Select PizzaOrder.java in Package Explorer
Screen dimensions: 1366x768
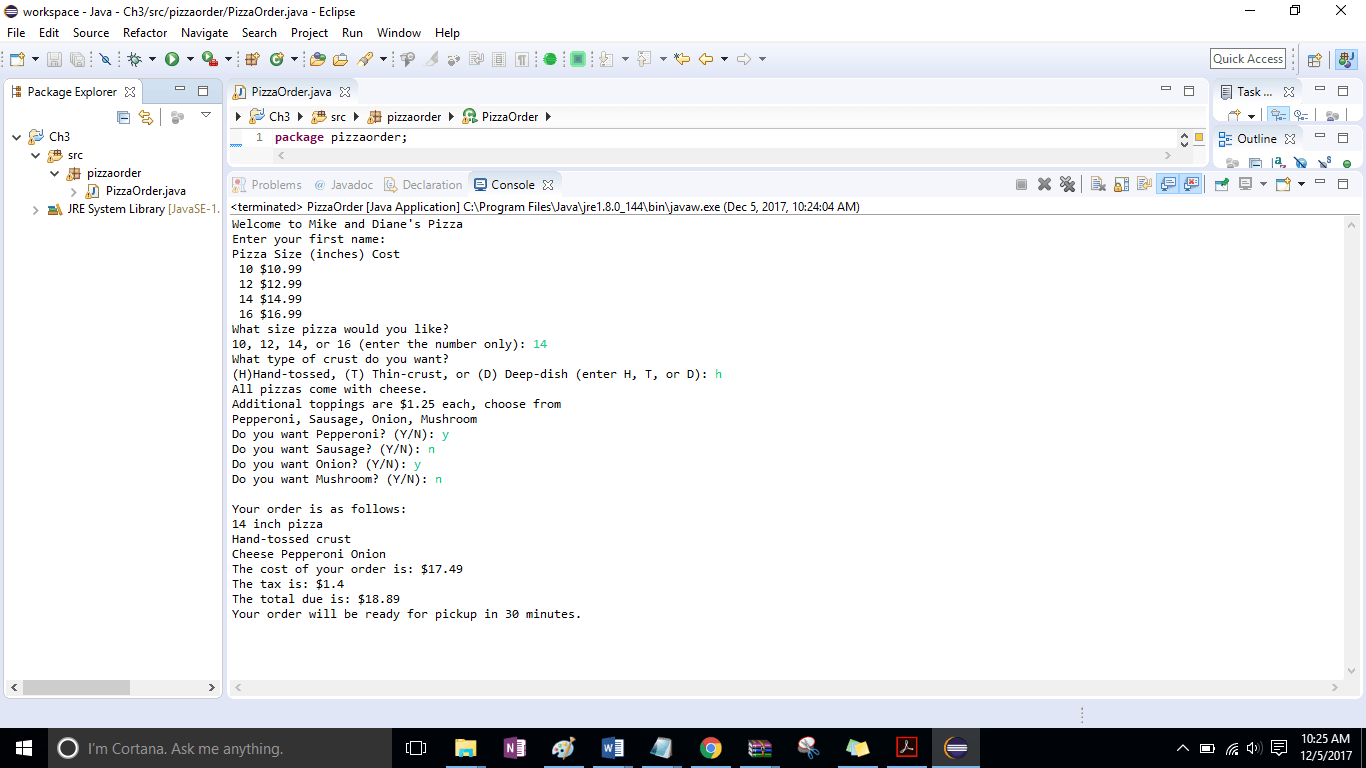pos(145,191)
